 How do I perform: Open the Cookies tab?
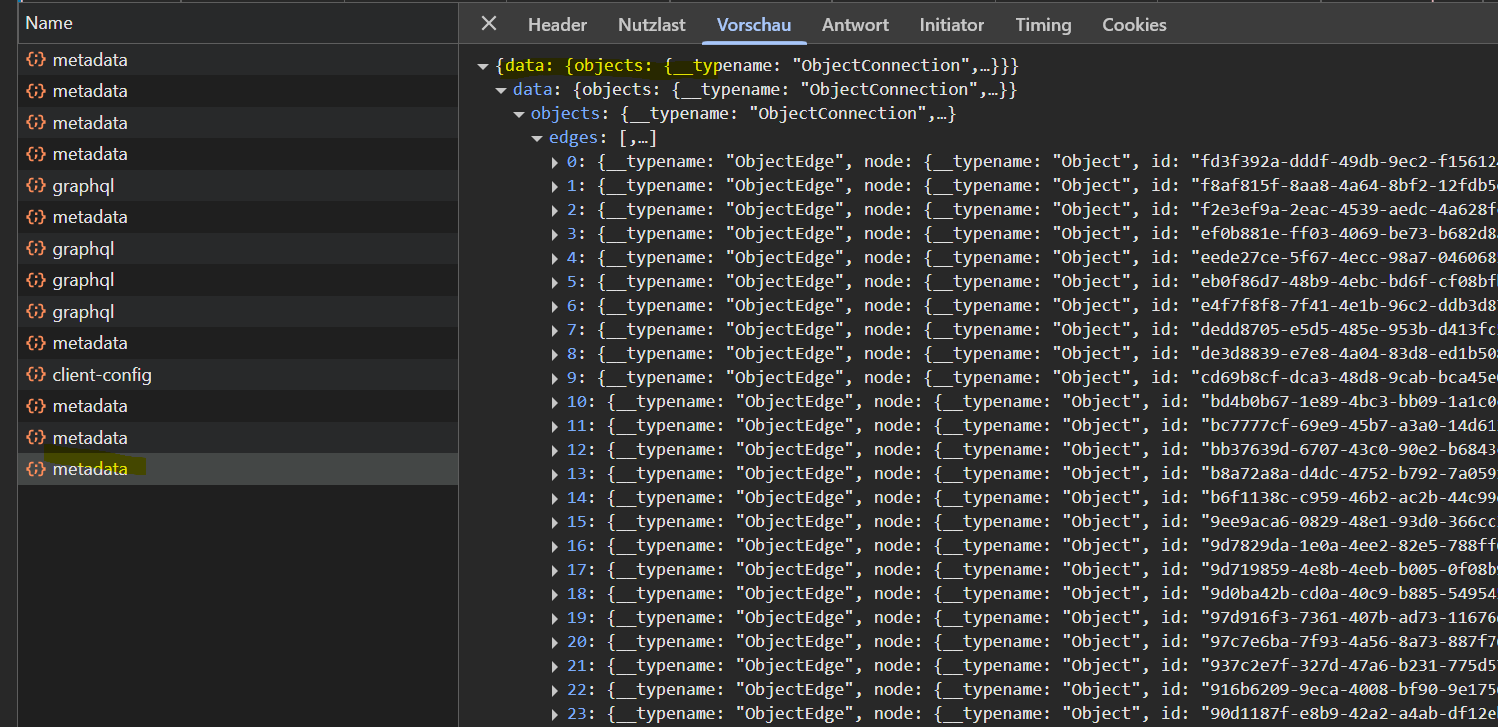1134,25
